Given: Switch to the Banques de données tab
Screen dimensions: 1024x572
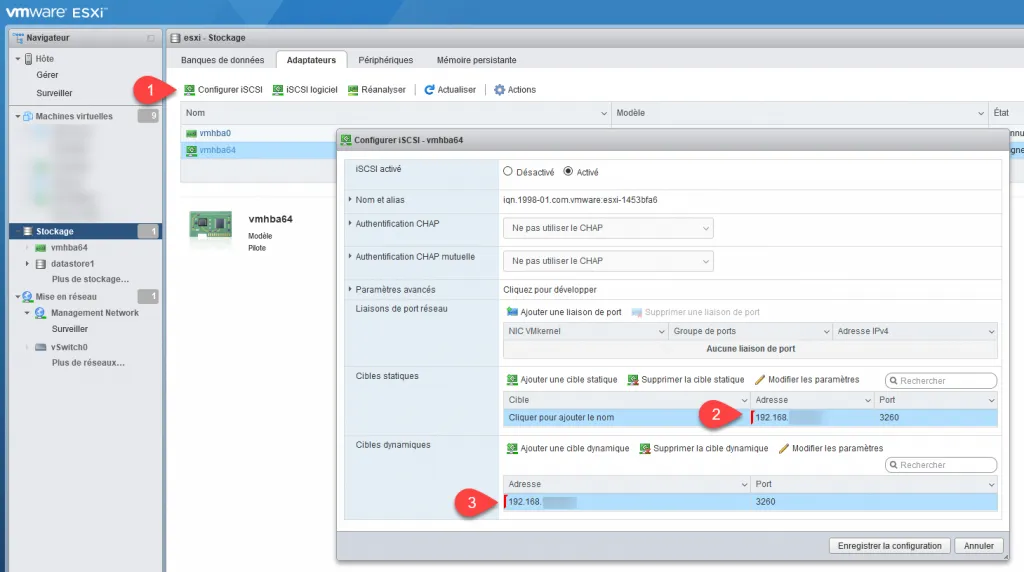Looking at the screenshot, I should point(222,60).
